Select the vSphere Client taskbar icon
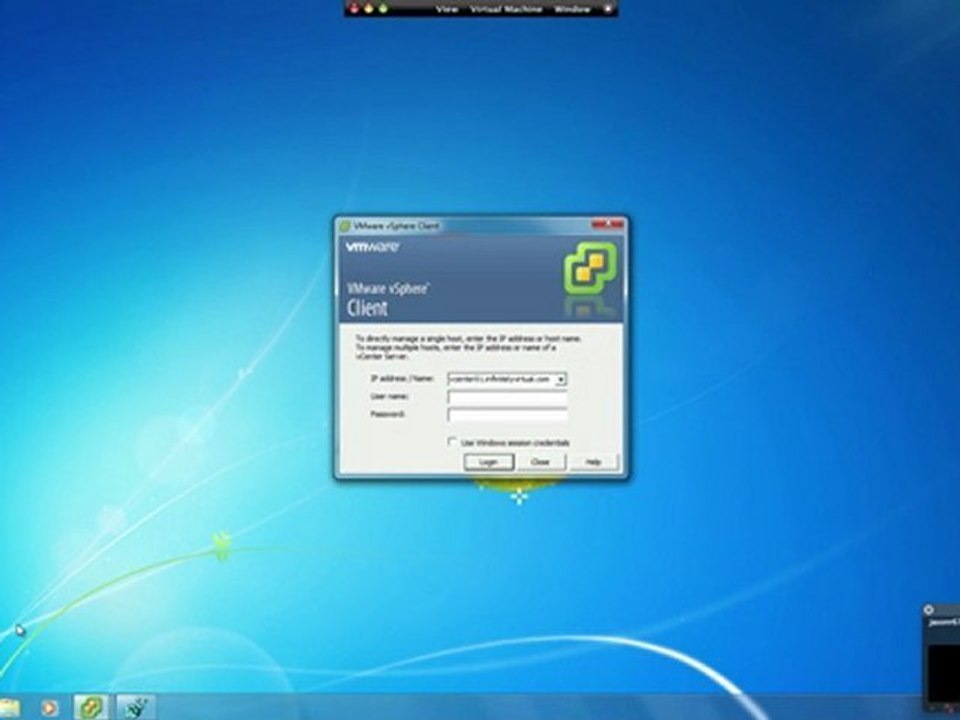 (91, 708)
